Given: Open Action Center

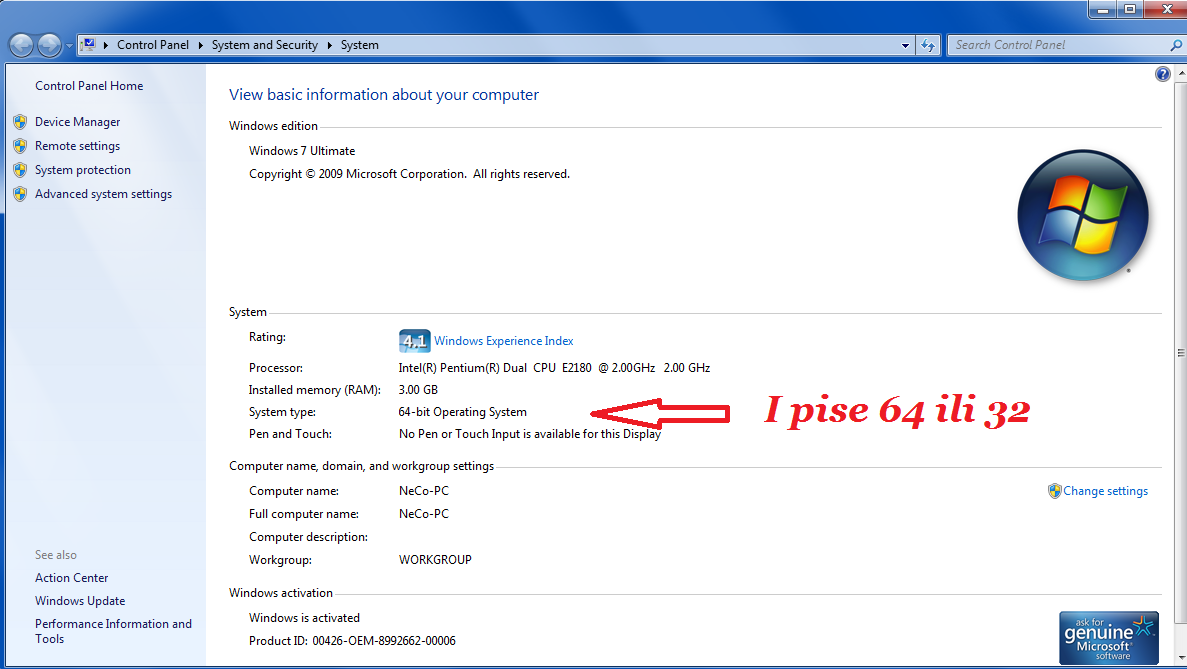Looking at the screenshot, I should 71,577.
